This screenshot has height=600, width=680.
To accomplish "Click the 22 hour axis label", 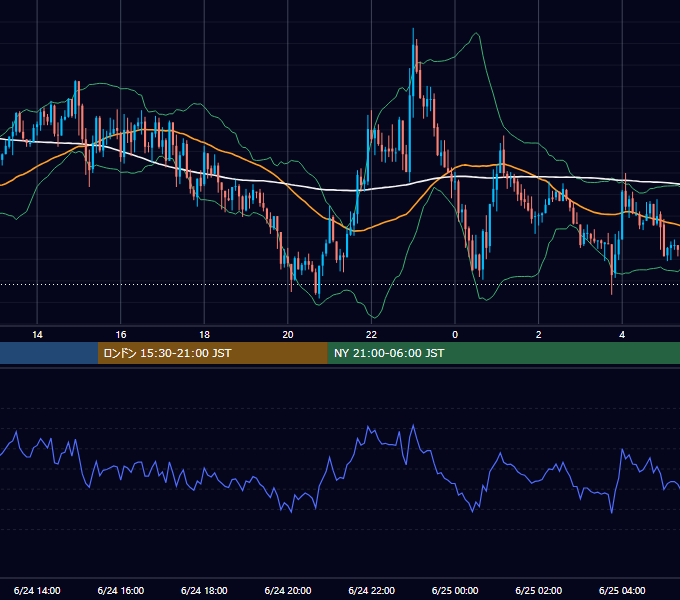I will pyautogui.click(x=371, y=335).
